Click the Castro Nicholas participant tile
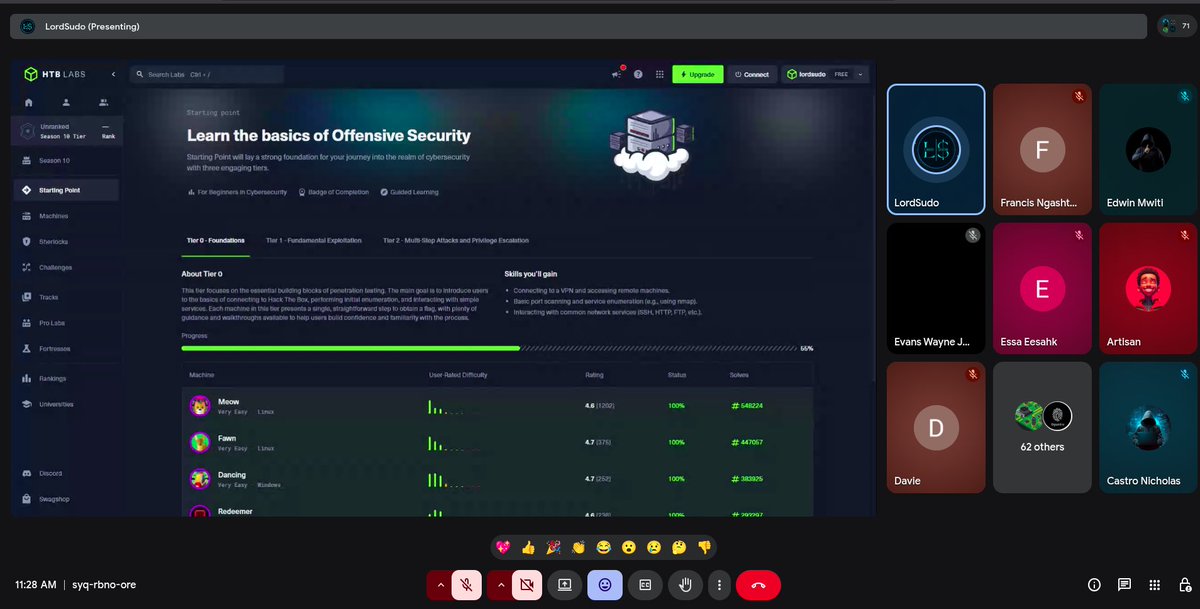 (1148, 427)
